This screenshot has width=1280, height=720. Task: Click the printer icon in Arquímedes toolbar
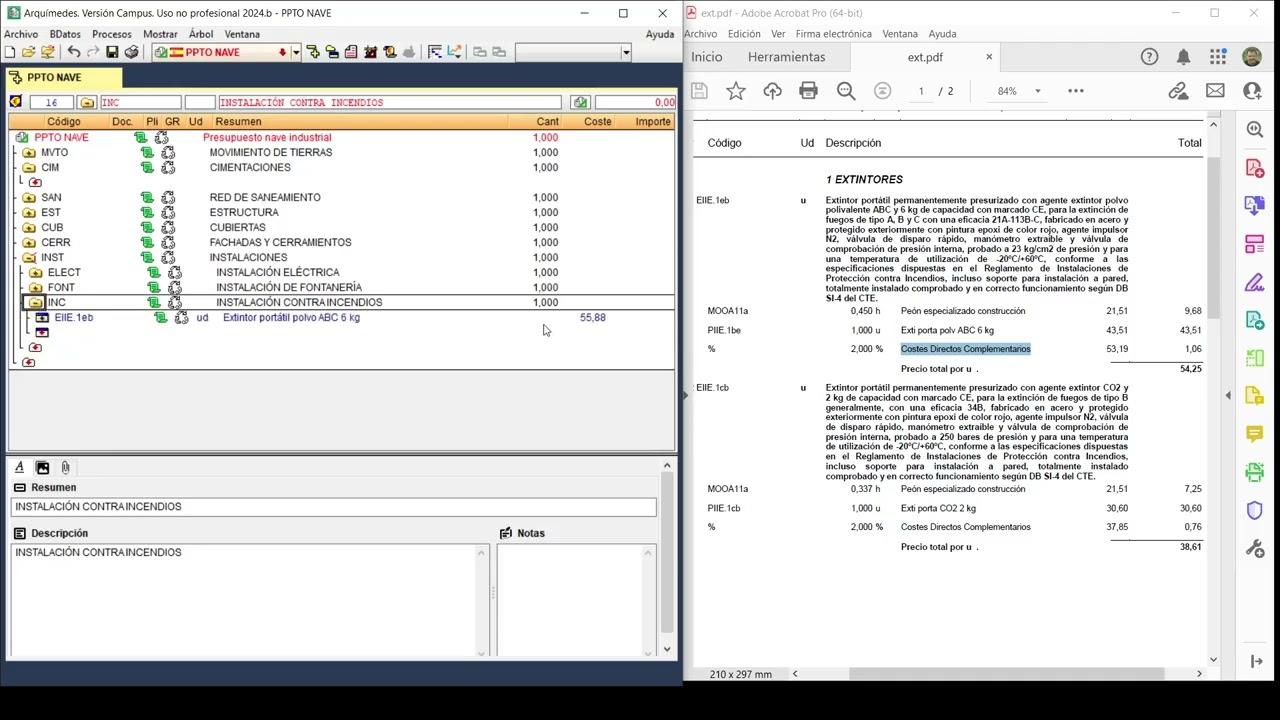[131, 52]
